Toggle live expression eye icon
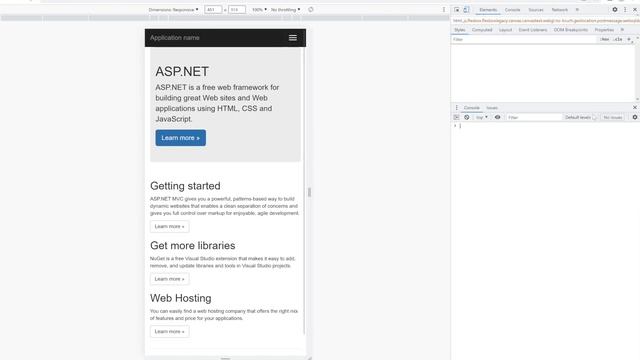 click(498, 118)
